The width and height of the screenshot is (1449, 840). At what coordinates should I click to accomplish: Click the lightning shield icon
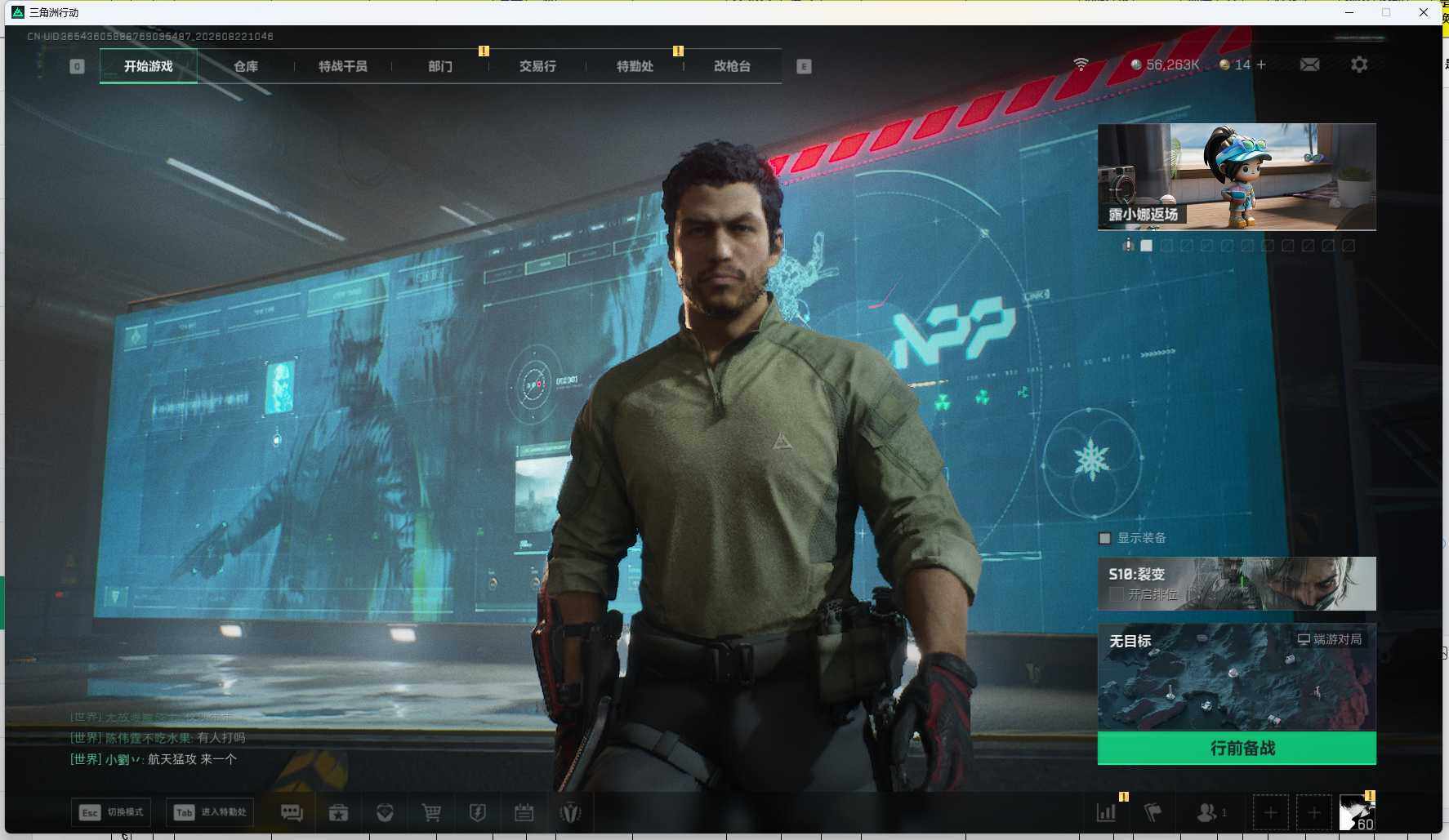click(478, 812)
